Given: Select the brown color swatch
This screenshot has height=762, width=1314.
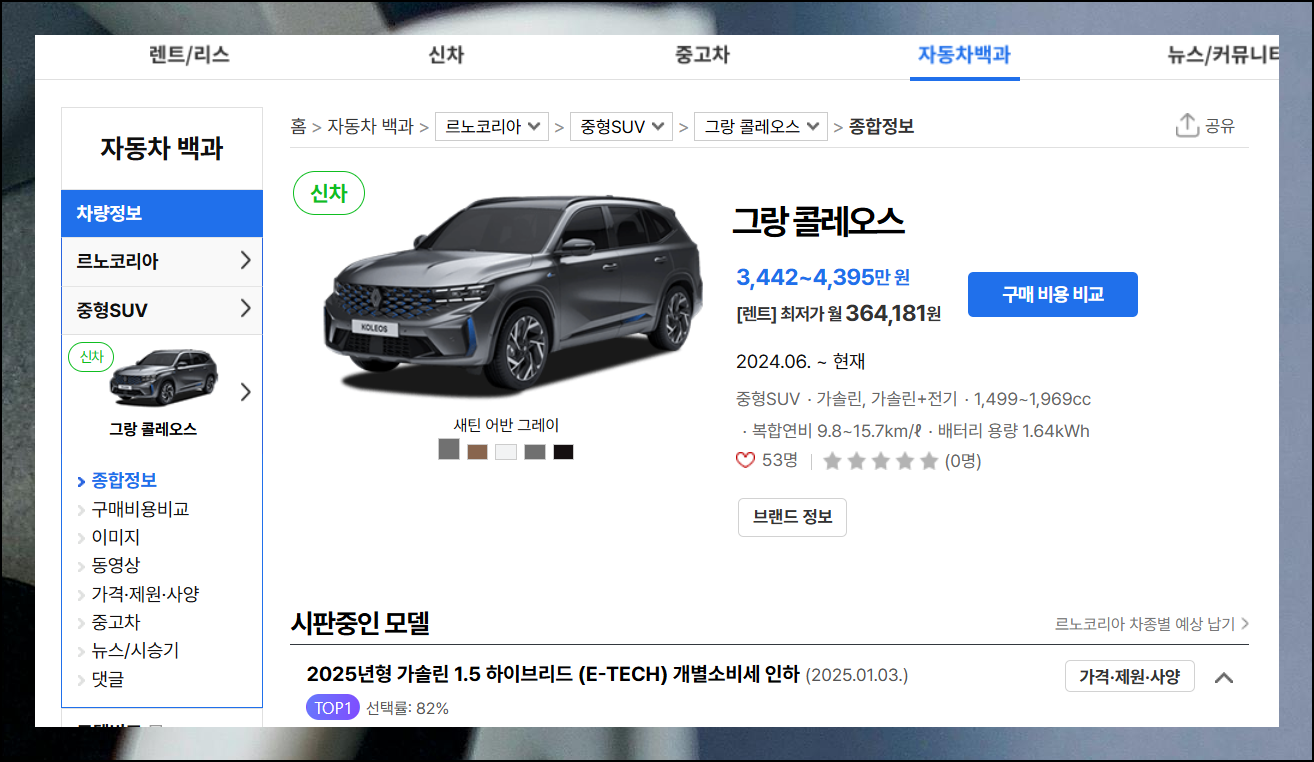Looking at the screenshot, I should (x=477, y=452).
